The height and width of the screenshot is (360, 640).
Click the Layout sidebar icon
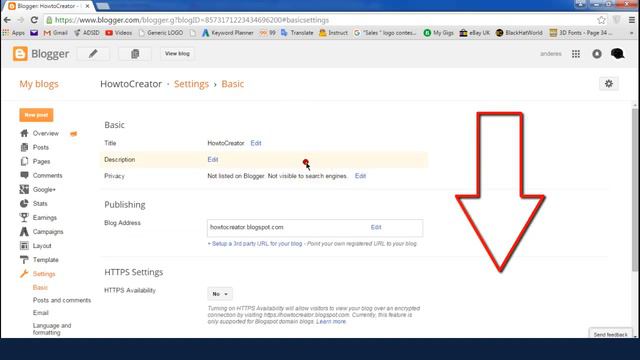(x=24, y=246)
